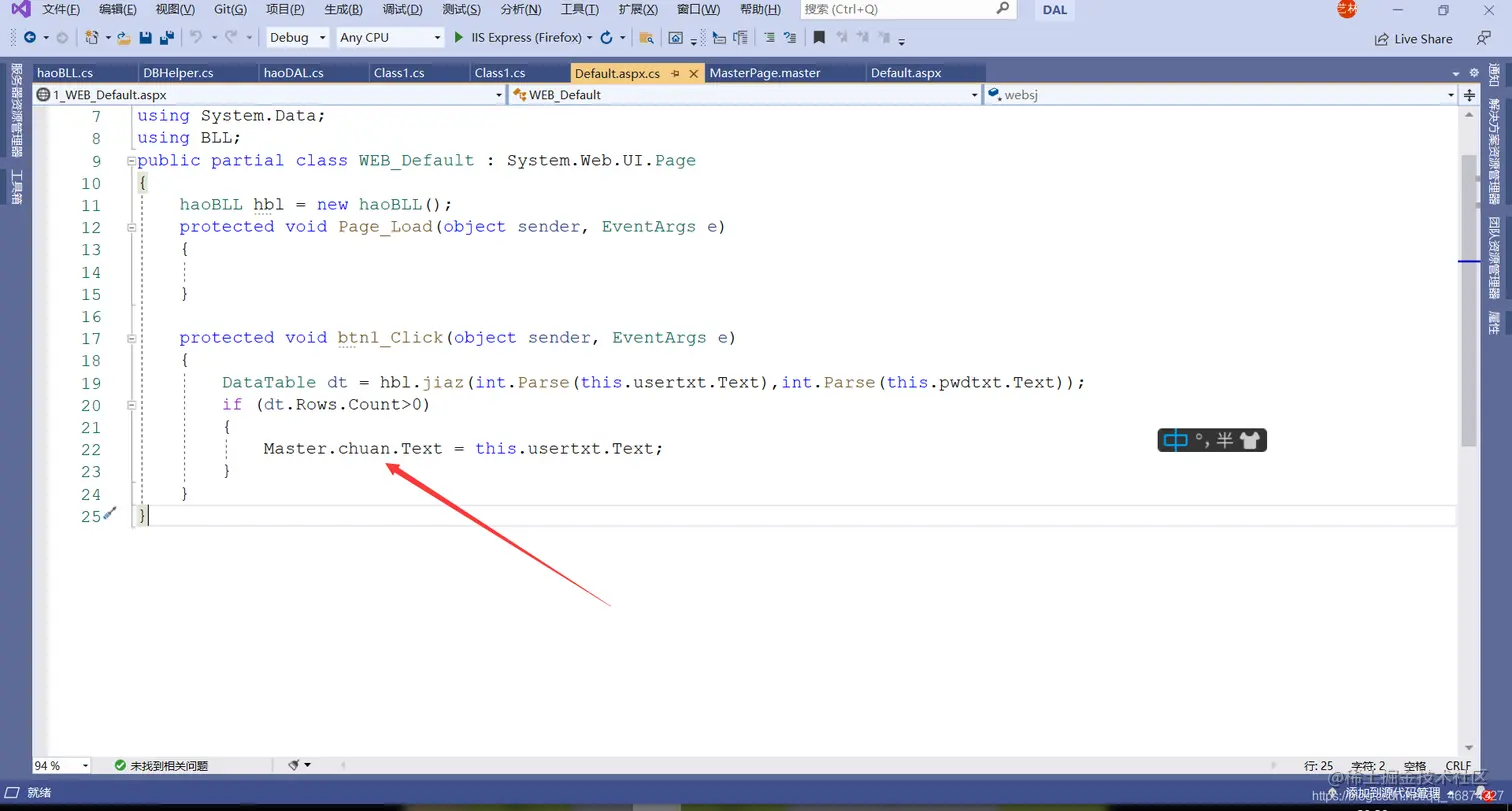The width and height of the screenshot is (1512, 811).
Task: Toggle pin on the Default.aspx.cs tab
Action: [675, 73]
